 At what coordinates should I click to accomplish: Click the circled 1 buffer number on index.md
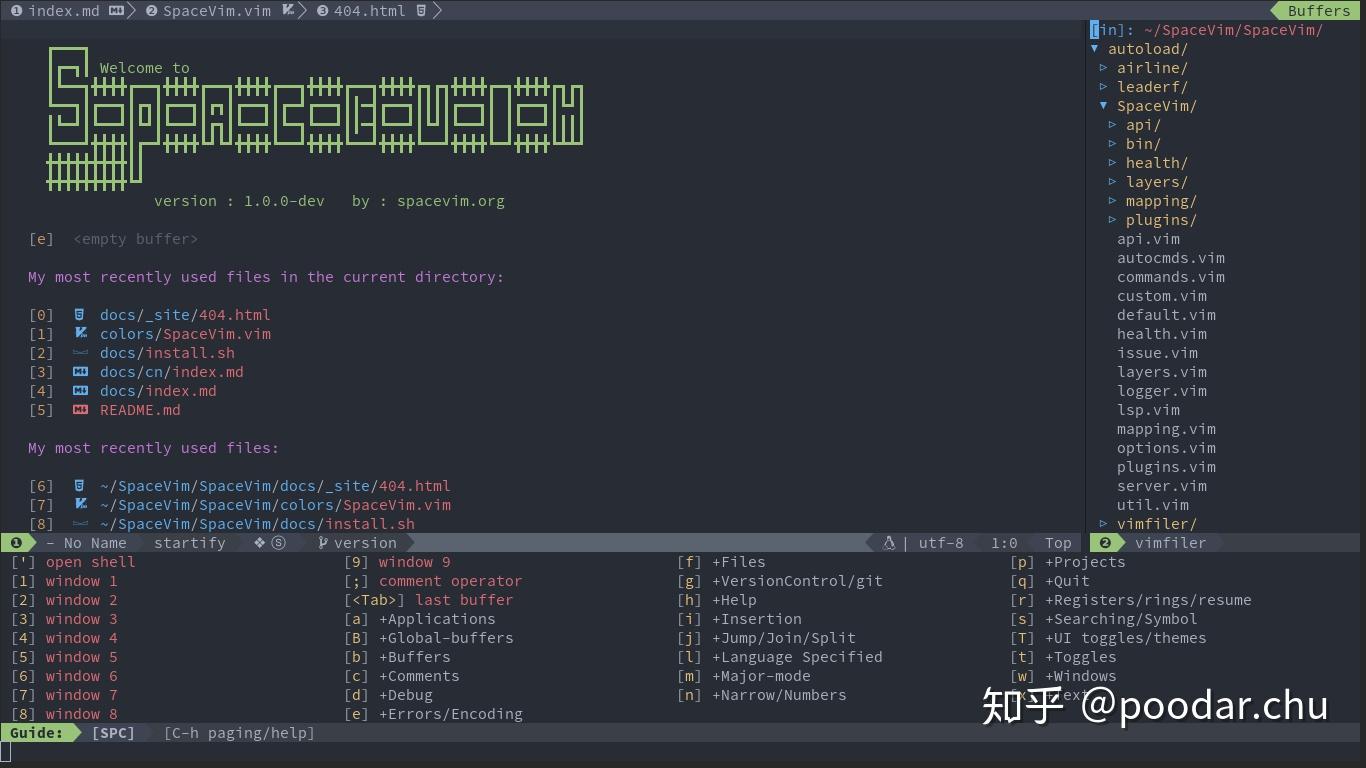pyautogui.click(x=16, y=11)
